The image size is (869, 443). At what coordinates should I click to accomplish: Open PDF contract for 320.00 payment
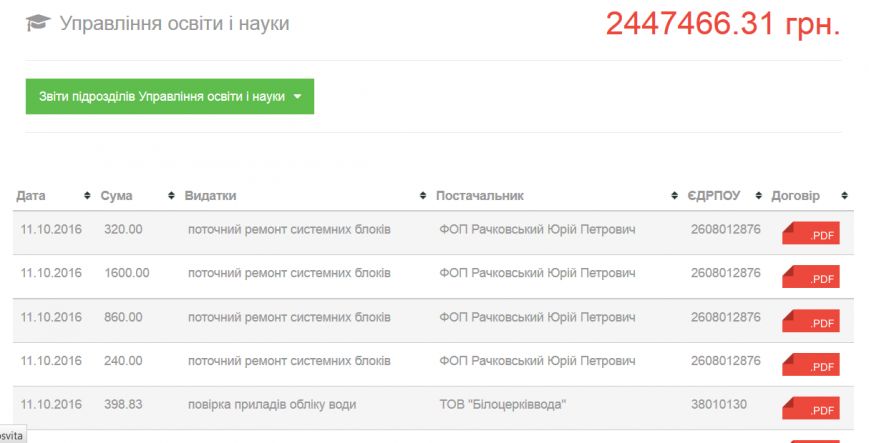pos(811,233)
